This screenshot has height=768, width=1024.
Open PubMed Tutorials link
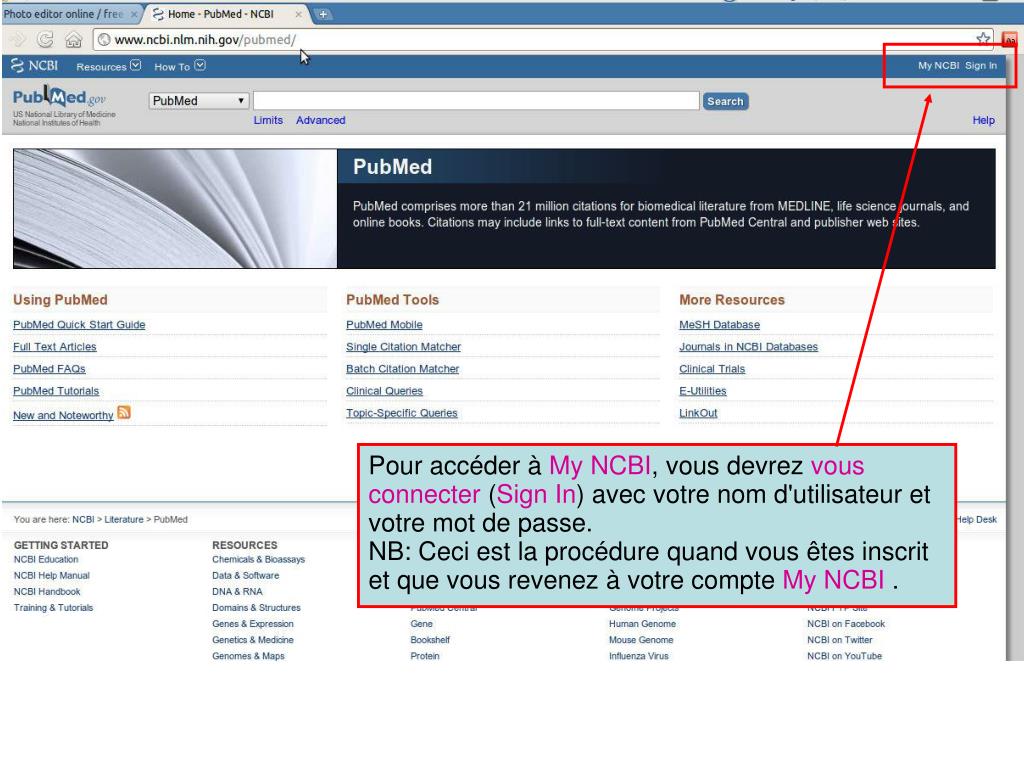click(x=56, y=391)
